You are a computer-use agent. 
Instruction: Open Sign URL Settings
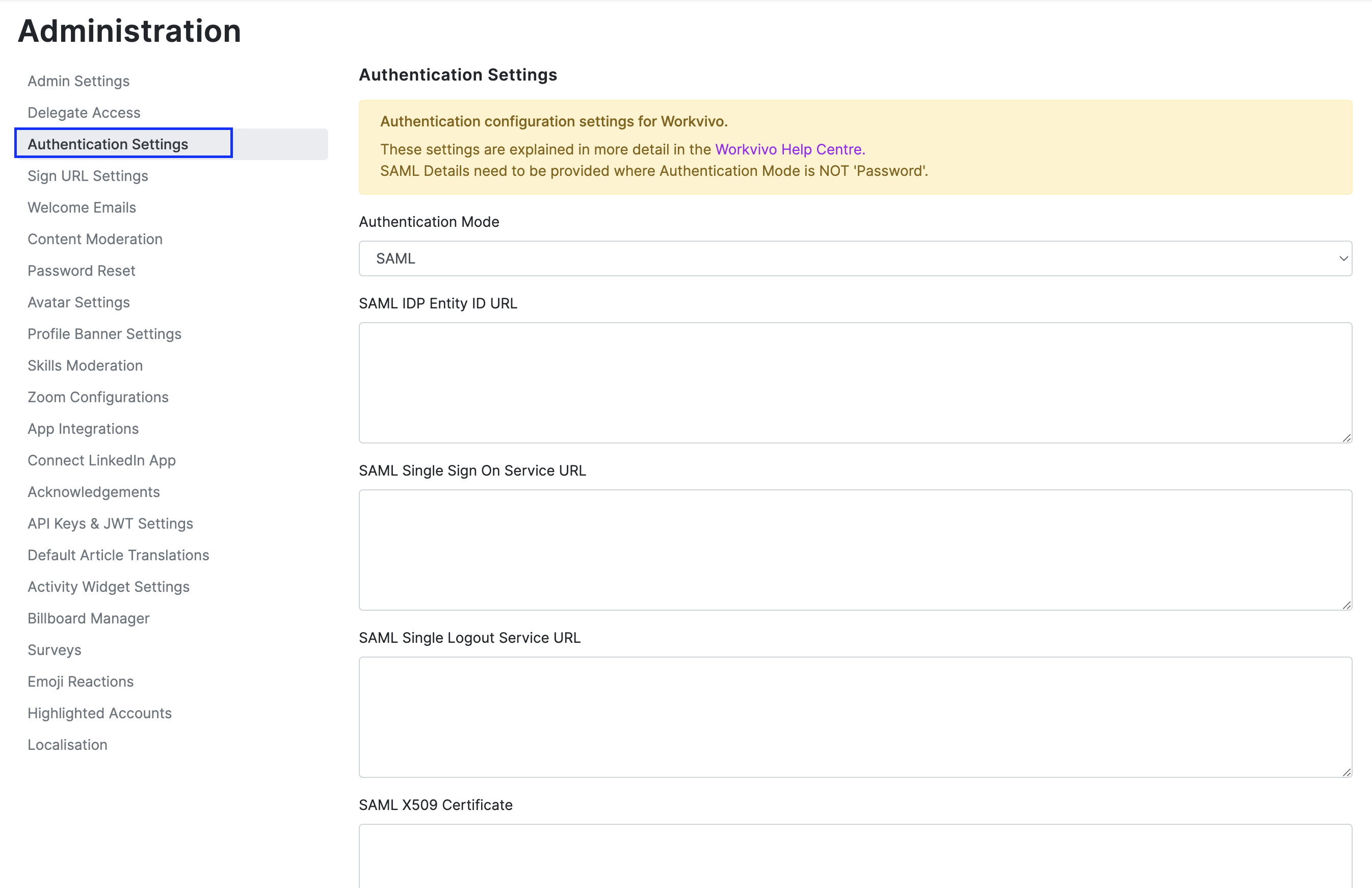click(88, 176)
